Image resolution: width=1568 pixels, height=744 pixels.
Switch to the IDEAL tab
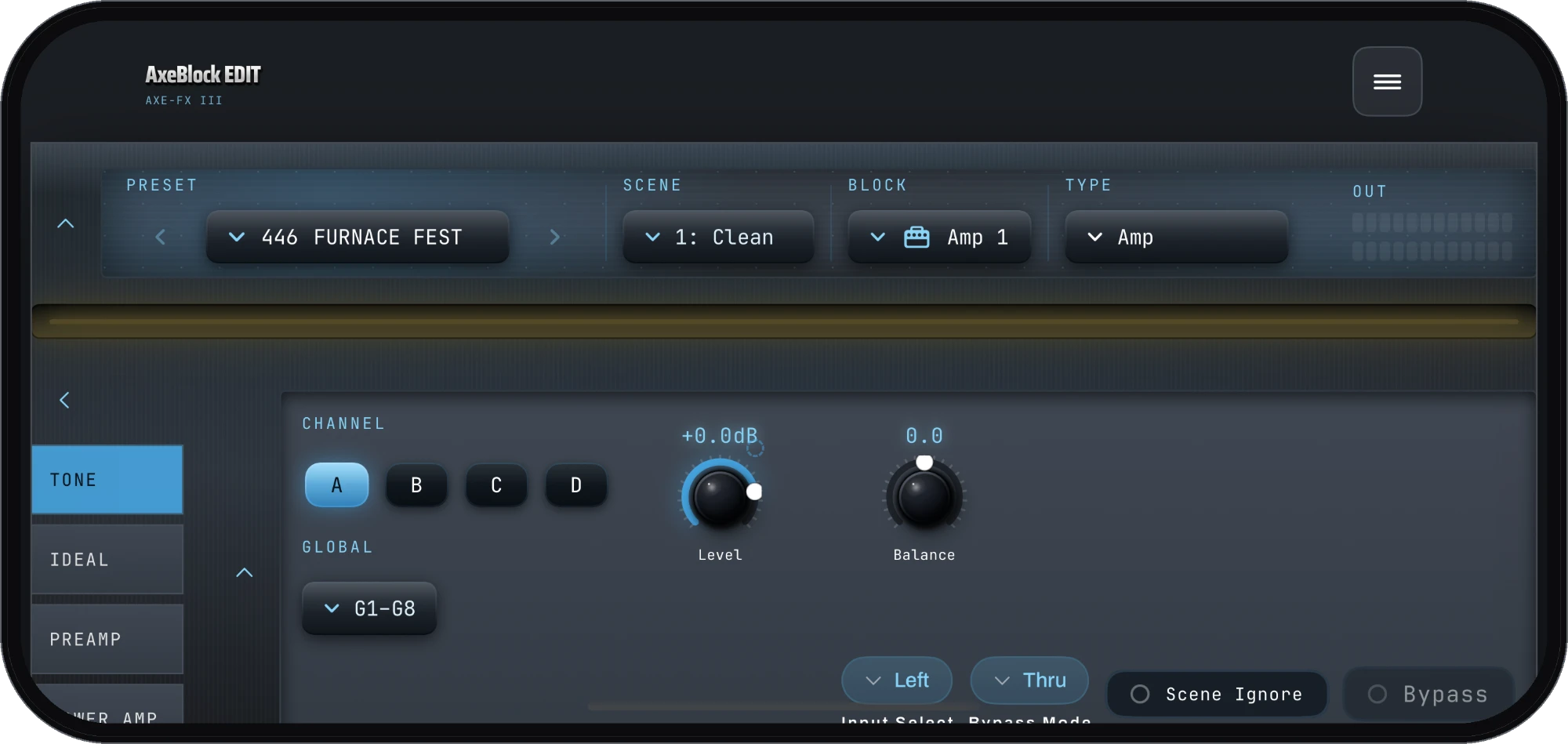pos(107,560)
